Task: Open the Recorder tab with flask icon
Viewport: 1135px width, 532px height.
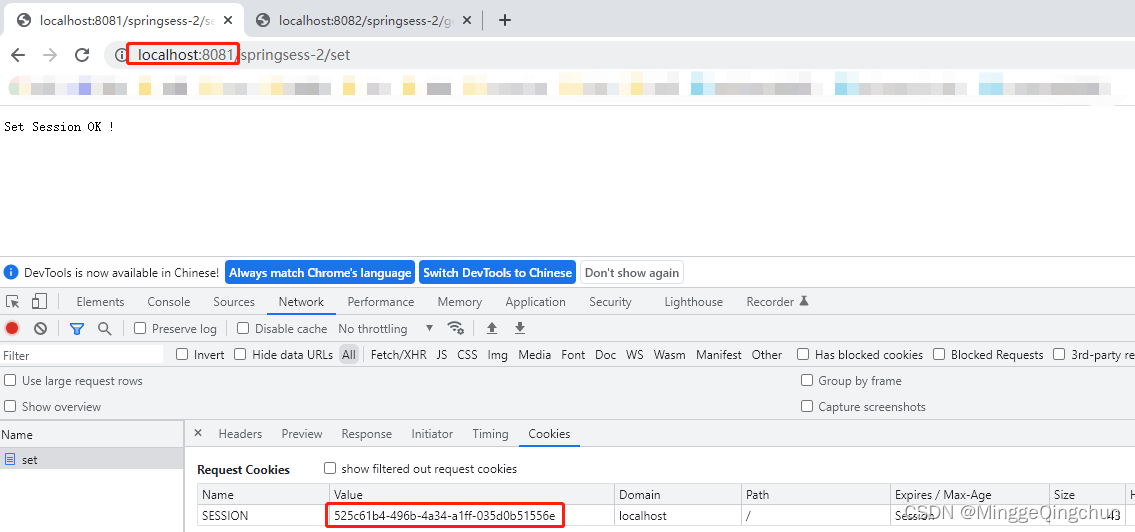Action: tap(777, 302)
